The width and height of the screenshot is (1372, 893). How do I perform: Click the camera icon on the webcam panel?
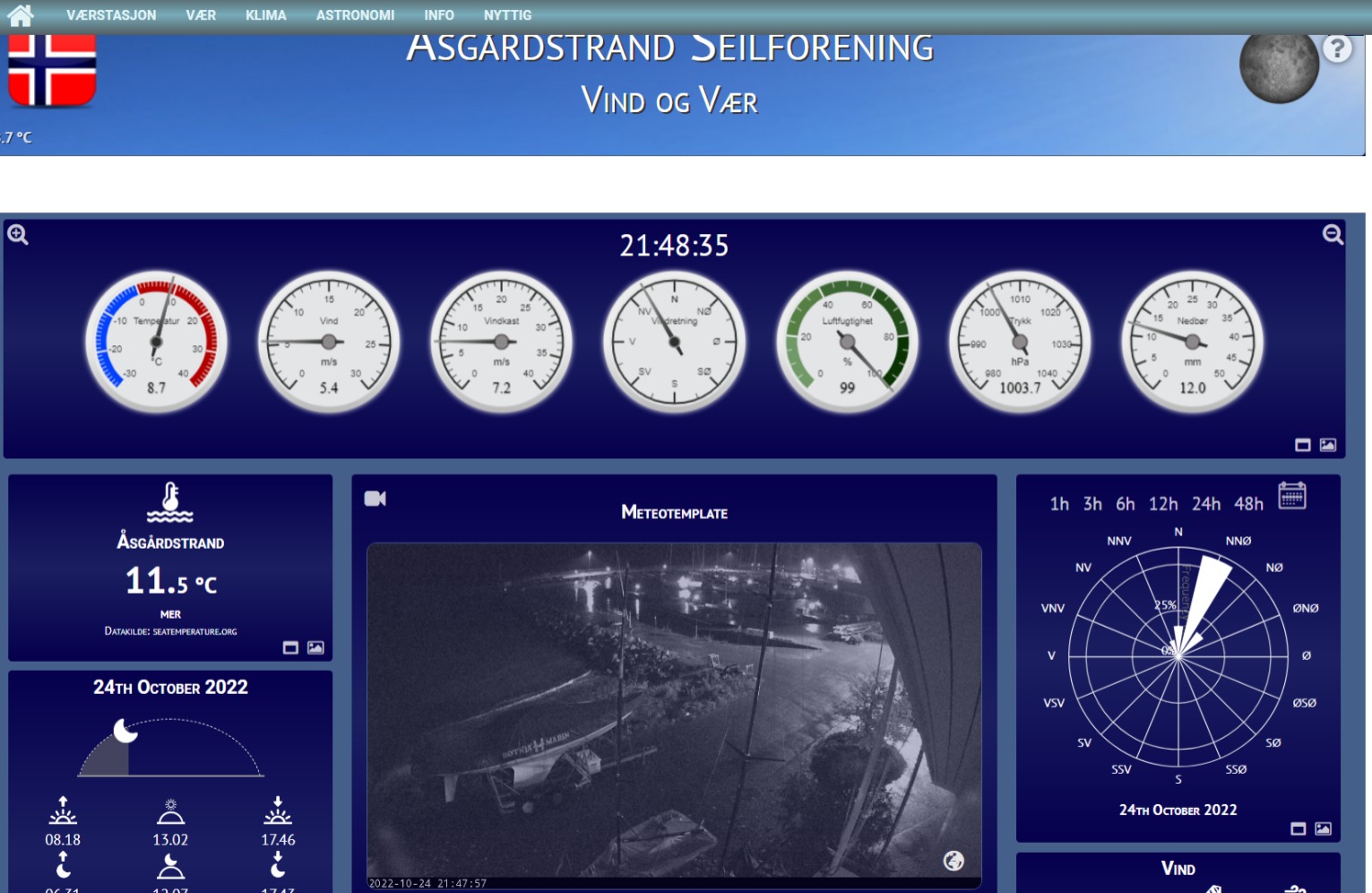pos(375,498)
